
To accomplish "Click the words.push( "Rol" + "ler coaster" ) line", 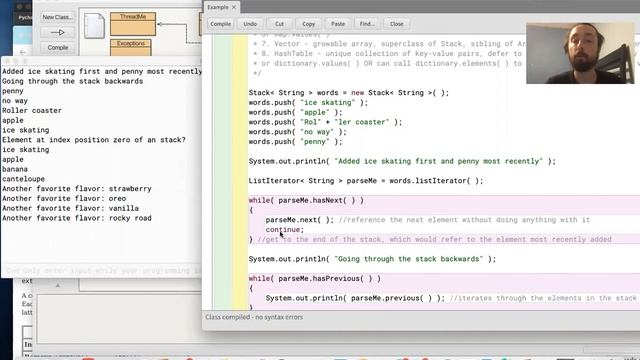I will [x=325, y=122].
